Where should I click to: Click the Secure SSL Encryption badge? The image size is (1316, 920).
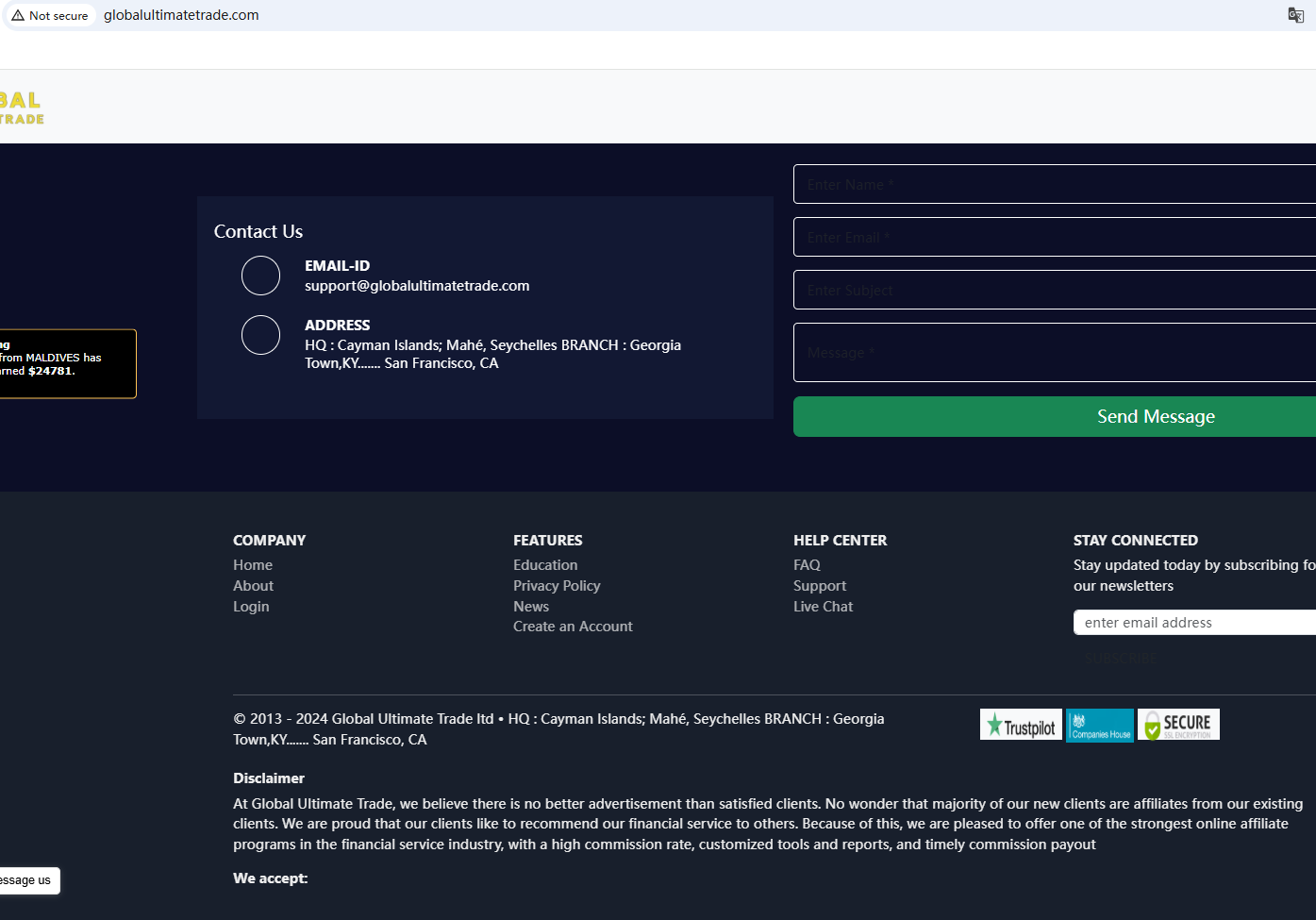1178,725
